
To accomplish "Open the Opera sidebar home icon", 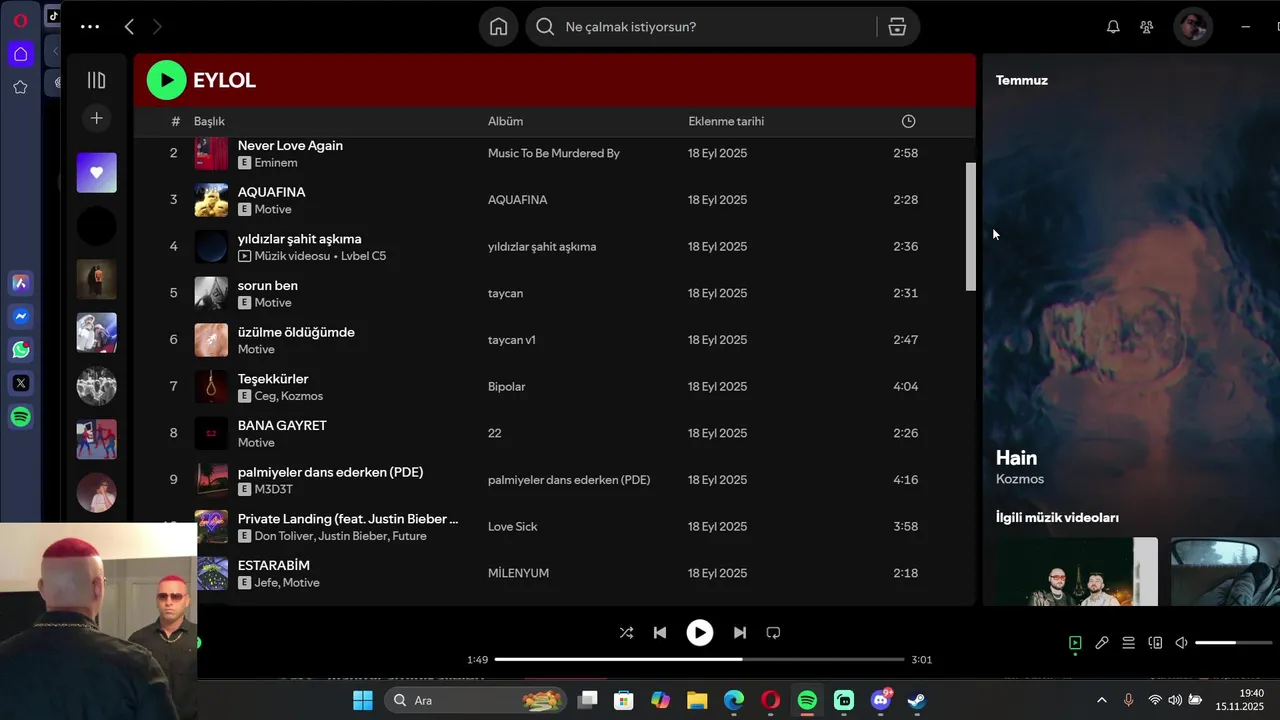I will 20,54.
